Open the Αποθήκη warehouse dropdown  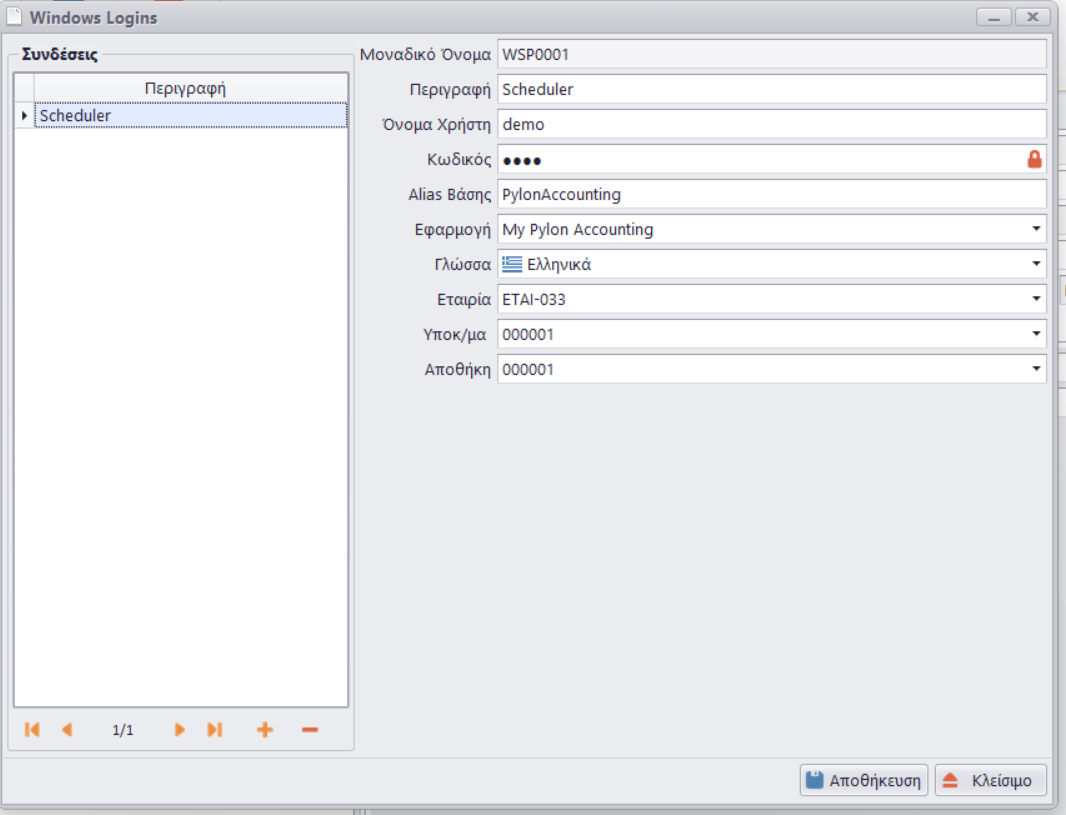1035,369
